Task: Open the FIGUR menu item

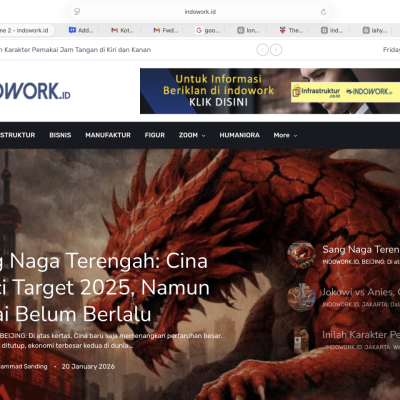Action: (x=155, y=135)
